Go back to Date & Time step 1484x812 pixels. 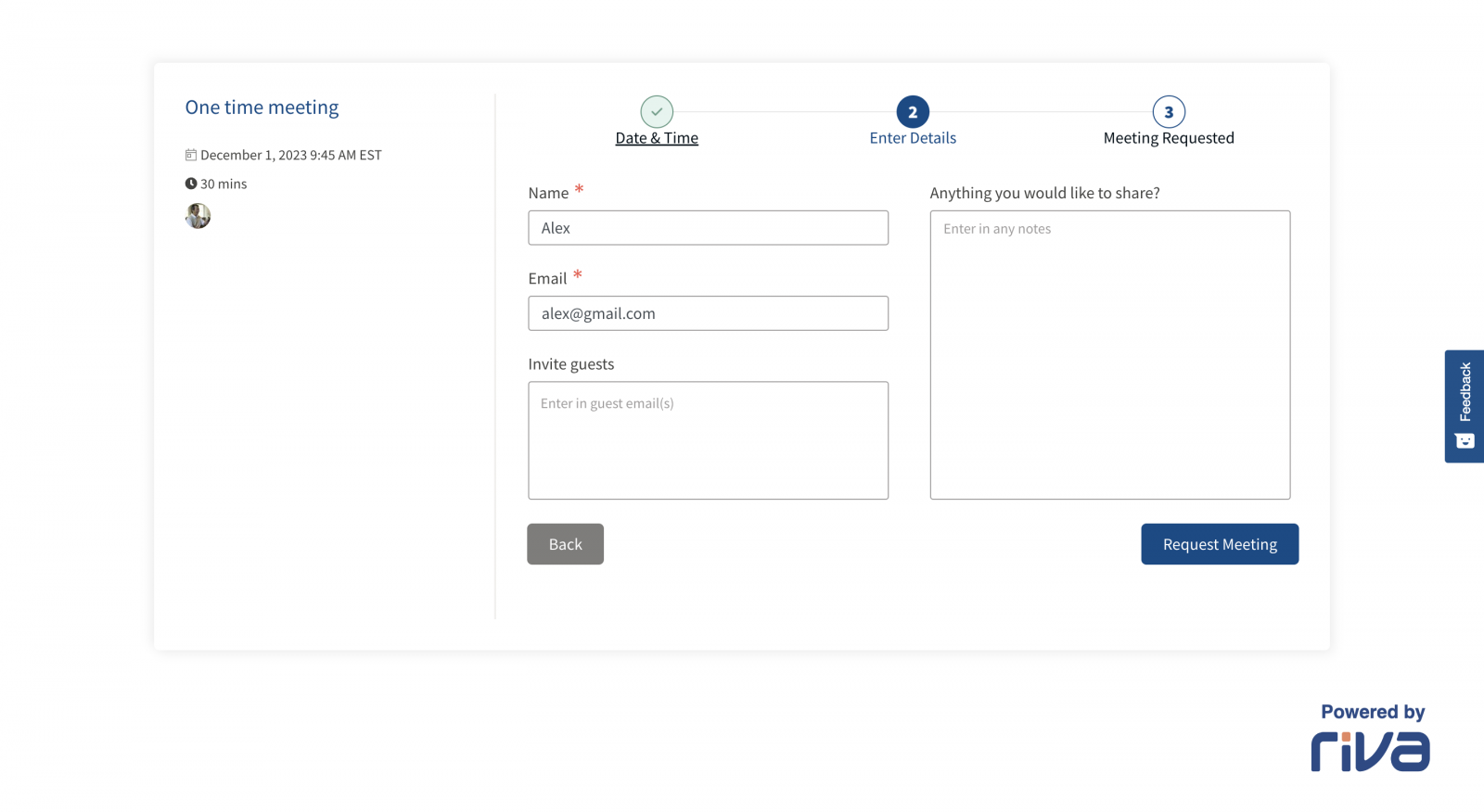coord(657,138)
